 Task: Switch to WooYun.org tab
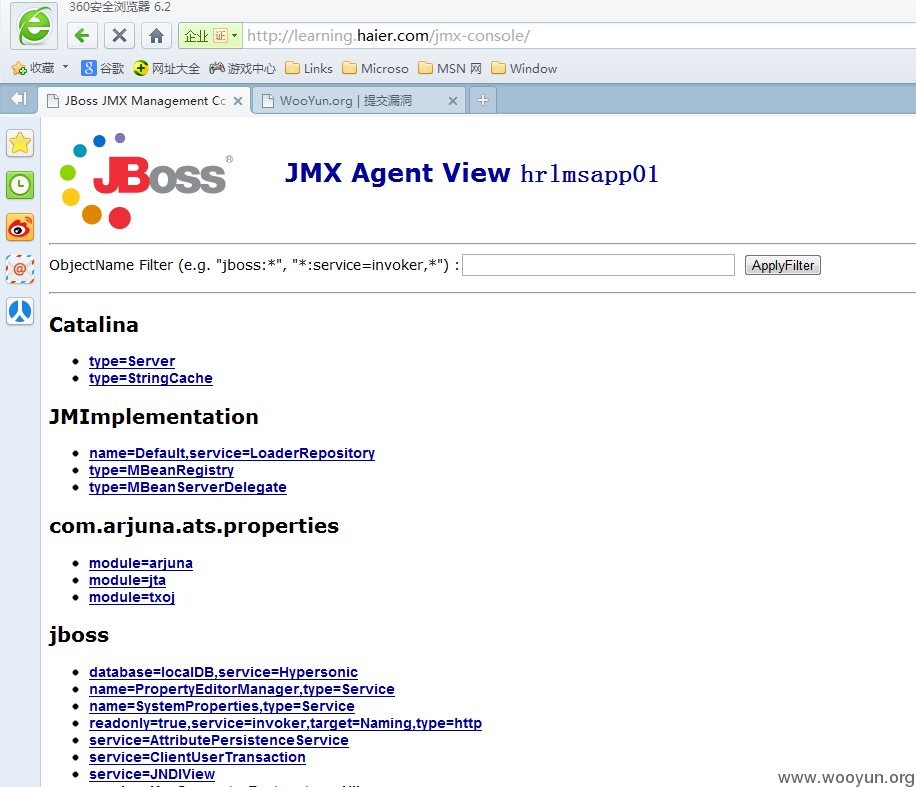(x=359, y=100)
